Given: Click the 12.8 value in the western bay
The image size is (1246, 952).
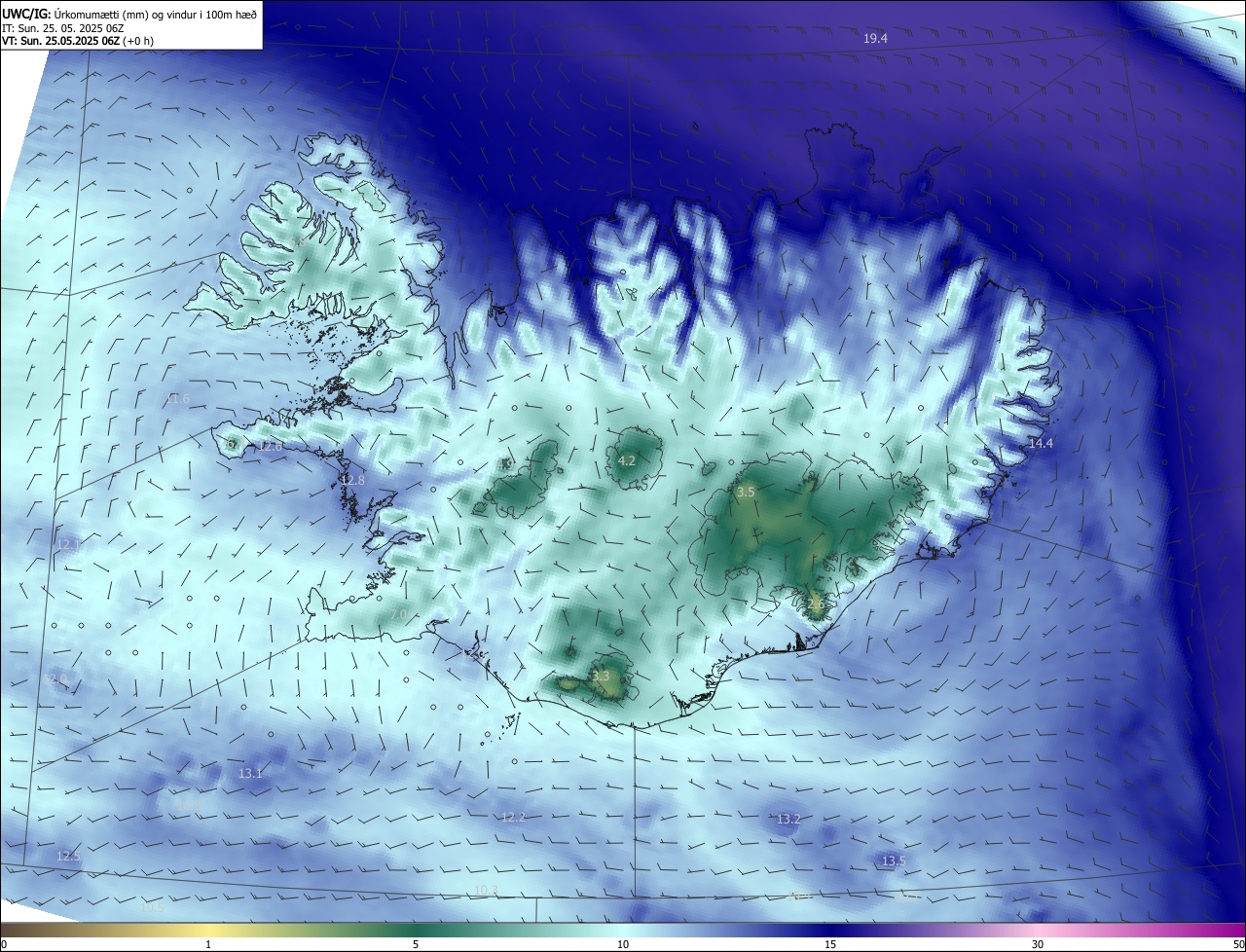Looking at the screenshot, I should (x=352, y=480).
